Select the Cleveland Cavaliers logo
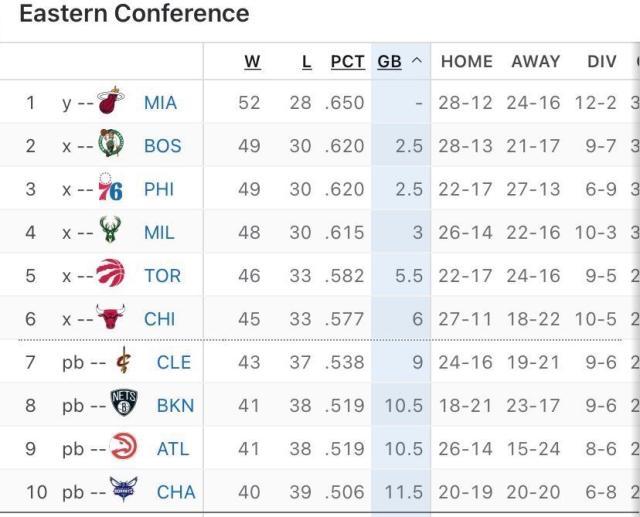The height and width of the screenshot is (517, 640). tap(123, 362)
